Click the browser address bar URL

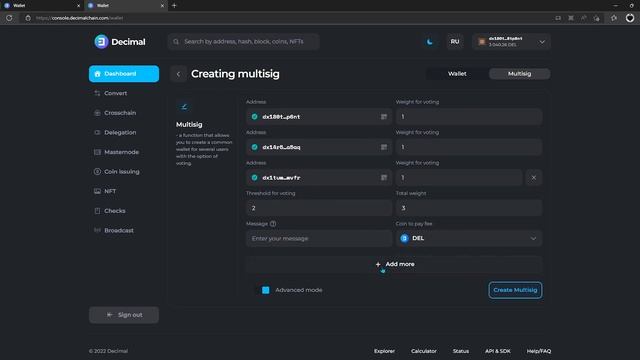(x=79, y=18)
